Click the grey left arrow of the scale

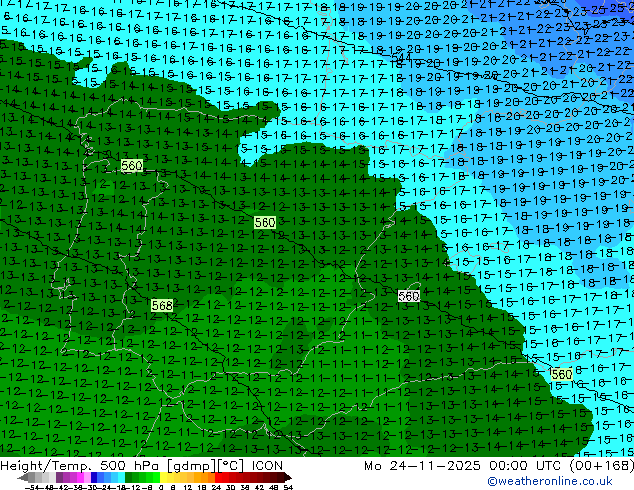23,477
